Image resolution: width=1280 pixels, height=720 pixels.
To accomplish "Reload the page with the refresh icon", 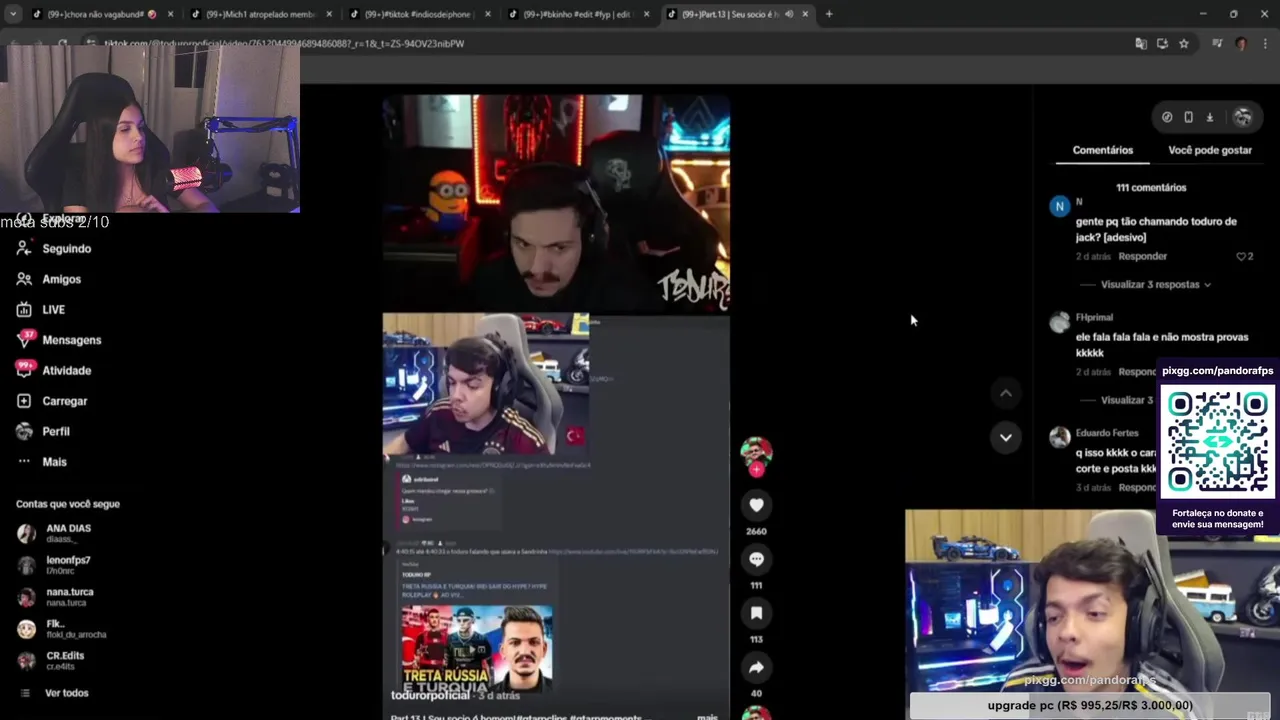I will (x=62, y=44).
